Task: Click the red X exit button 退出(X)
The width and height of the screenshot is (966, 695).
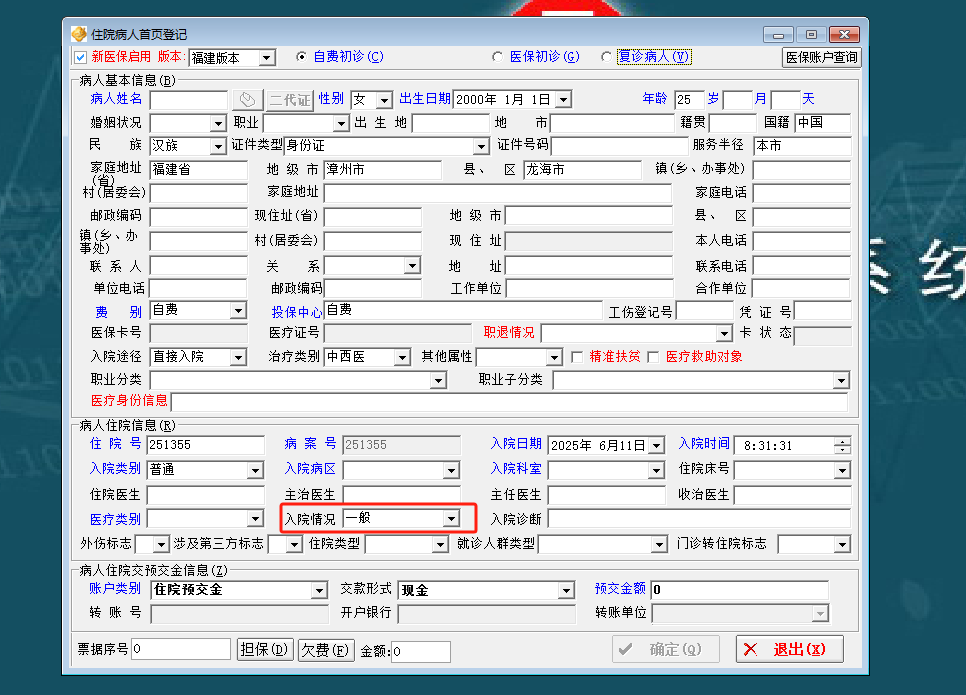Action: tap(790, 649)
